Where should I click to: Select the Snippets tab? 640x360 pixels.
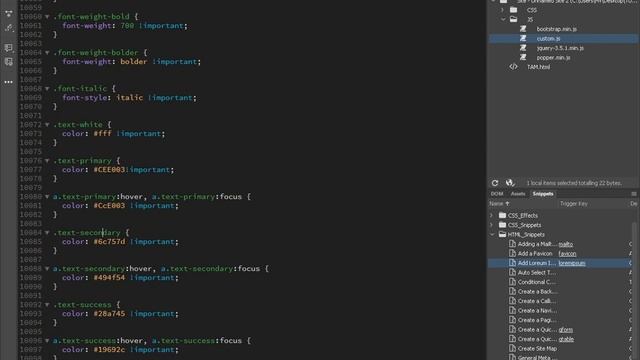(543, 194)
